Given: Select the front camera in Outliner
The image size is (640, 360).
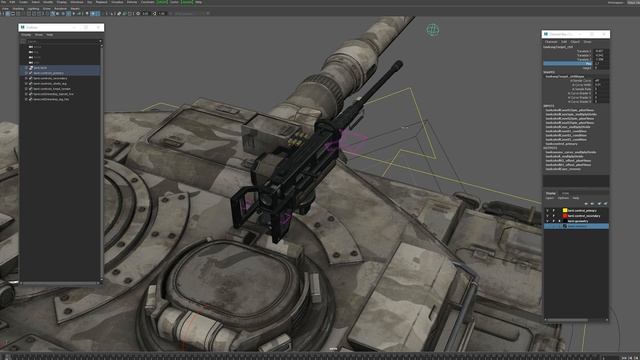Looking at the screenshot, I should [x=37, y=58].
